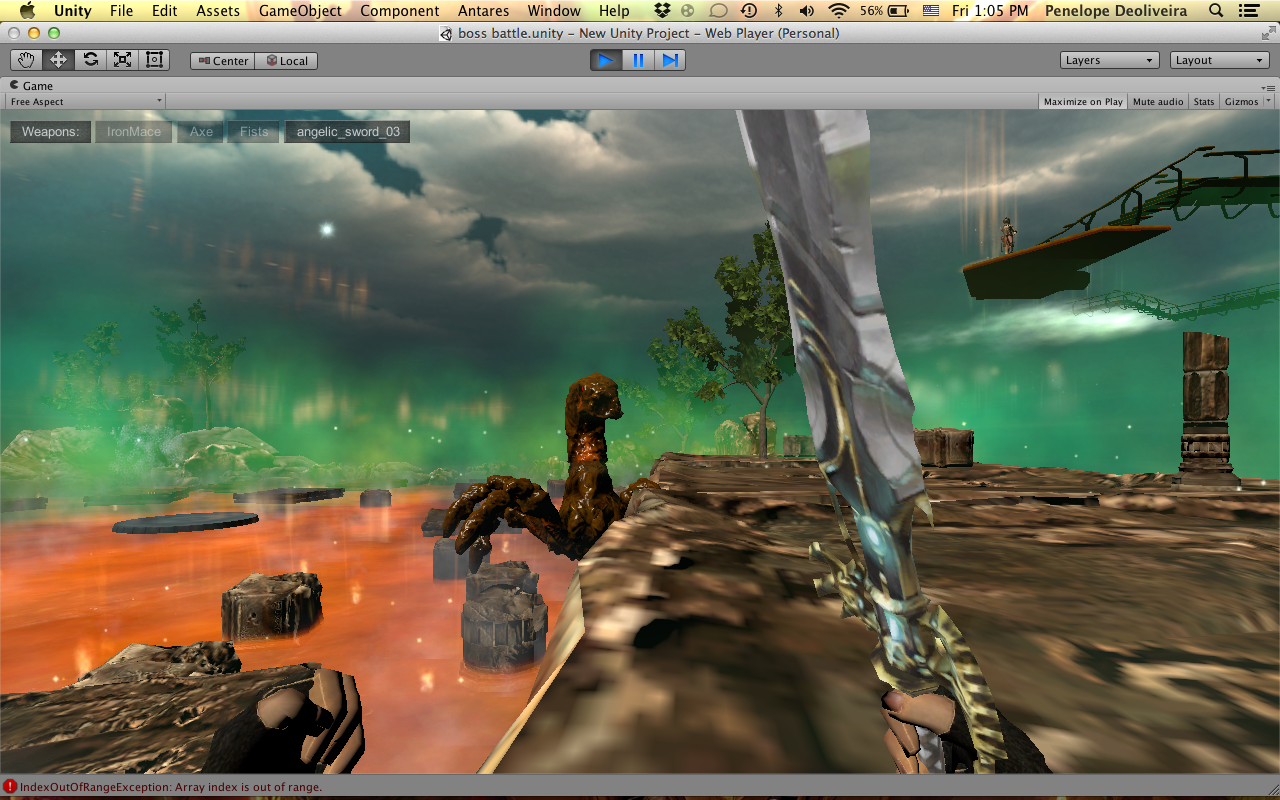Open the Layout dropdown

1220,60
